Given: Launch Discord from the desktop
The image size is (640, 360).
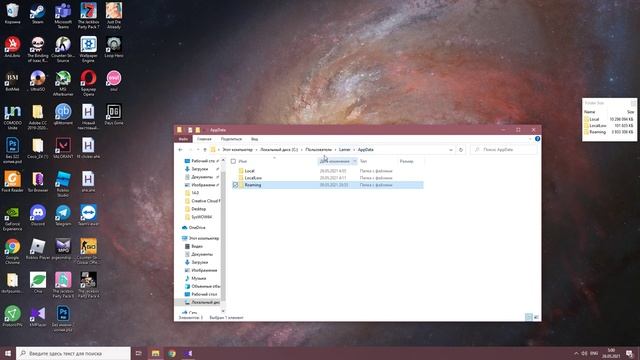Looking at the screenshot, I should pyautogui.click(x=38, y=216).
